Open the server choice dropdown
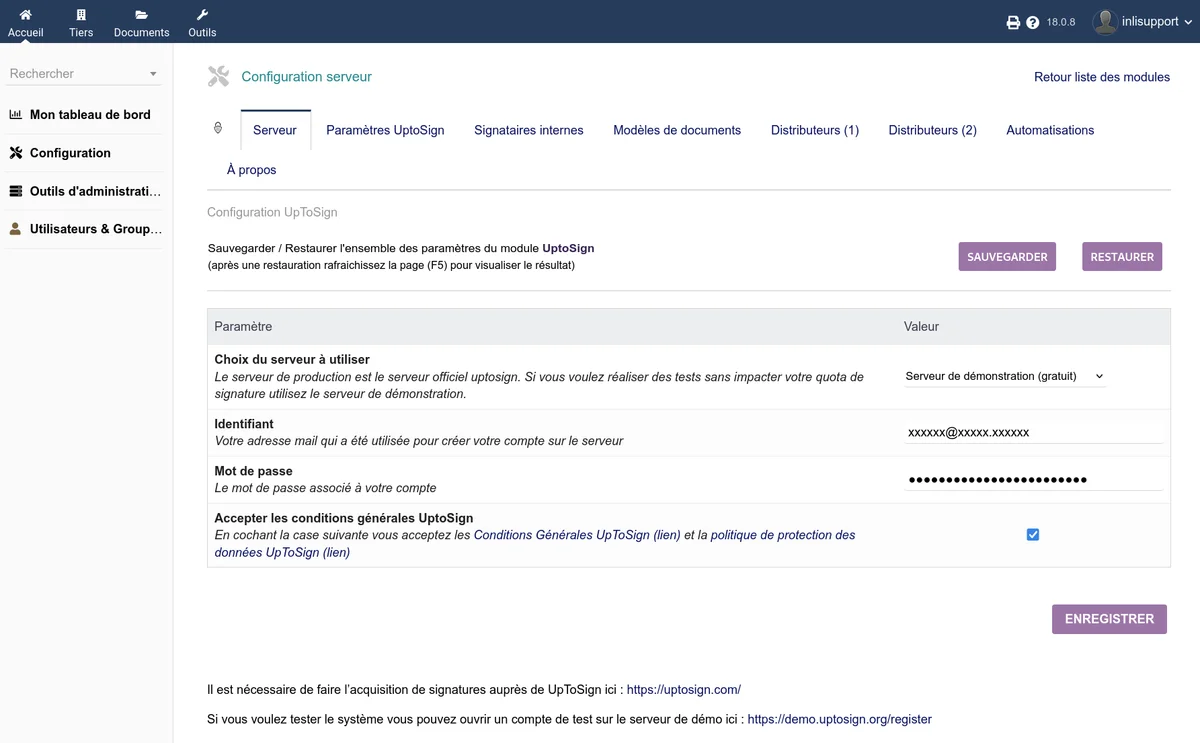This screenshot has width=1200, height=743. (x=1005, y=377)
